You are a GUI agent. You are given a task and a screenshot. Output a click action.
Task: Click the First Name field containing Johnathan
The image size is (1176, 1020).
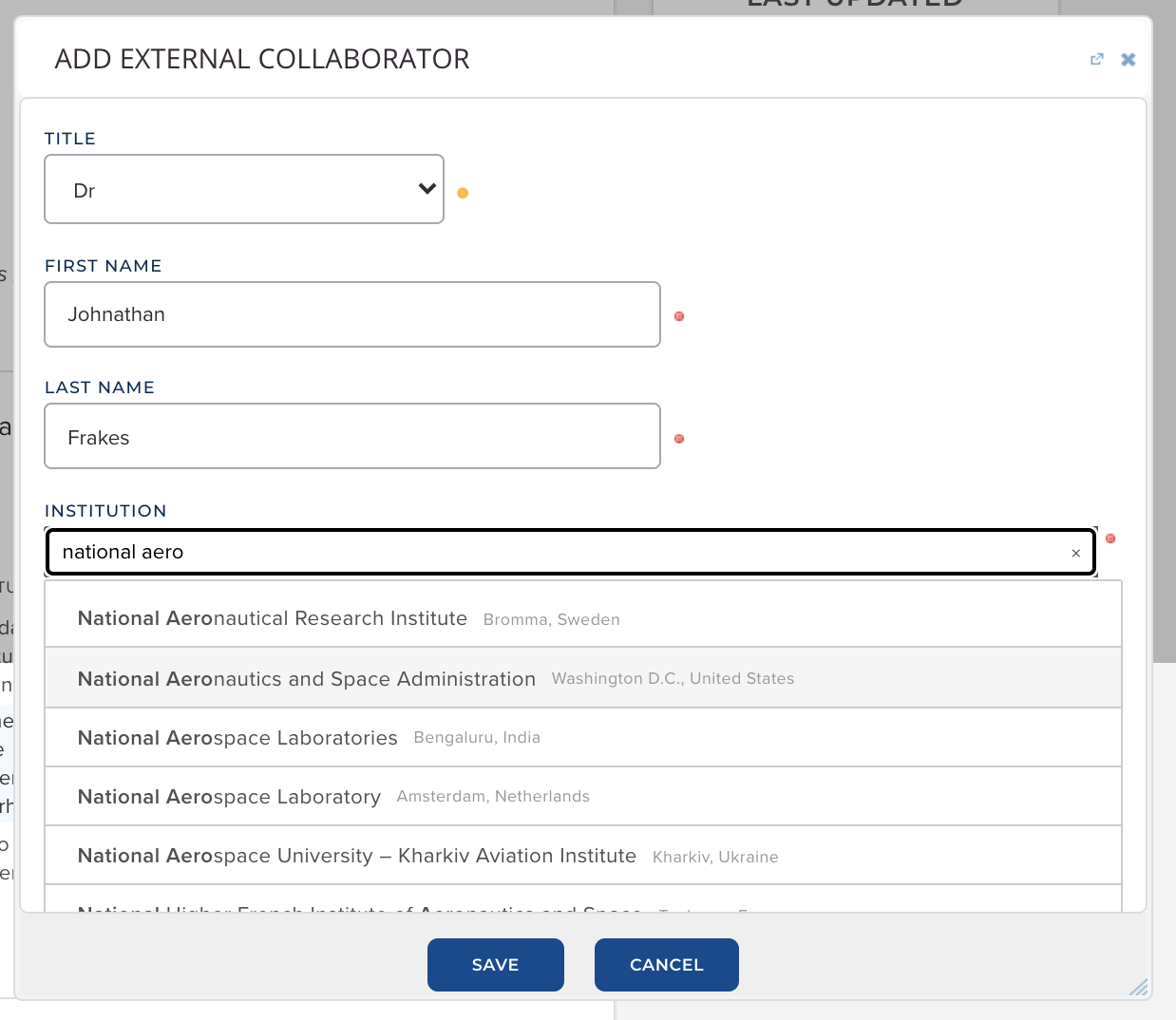(x=351, y=314)
